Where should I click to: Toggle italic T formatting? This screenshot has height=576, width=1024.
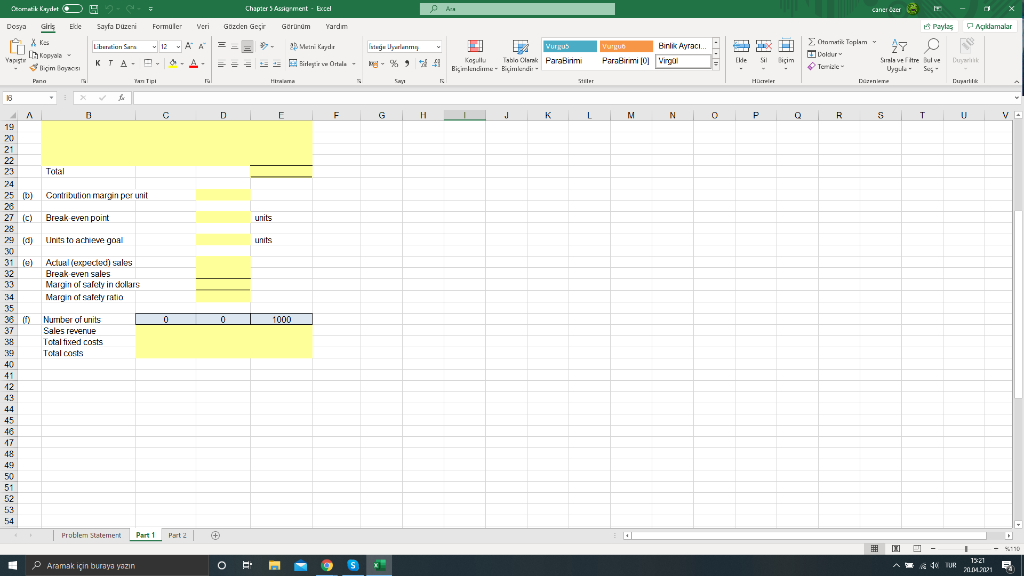[x=110, y=64]
